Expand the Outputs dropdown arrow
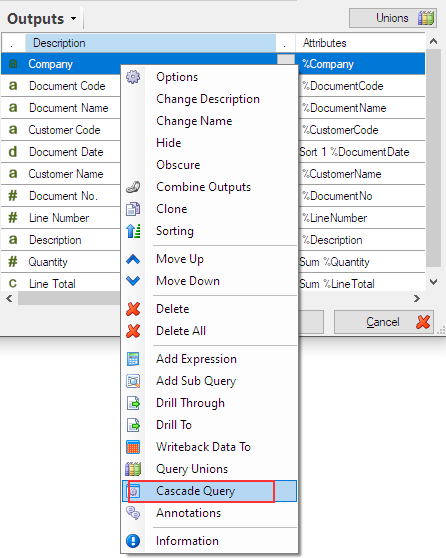446x558 pixels. click(73, 19)
